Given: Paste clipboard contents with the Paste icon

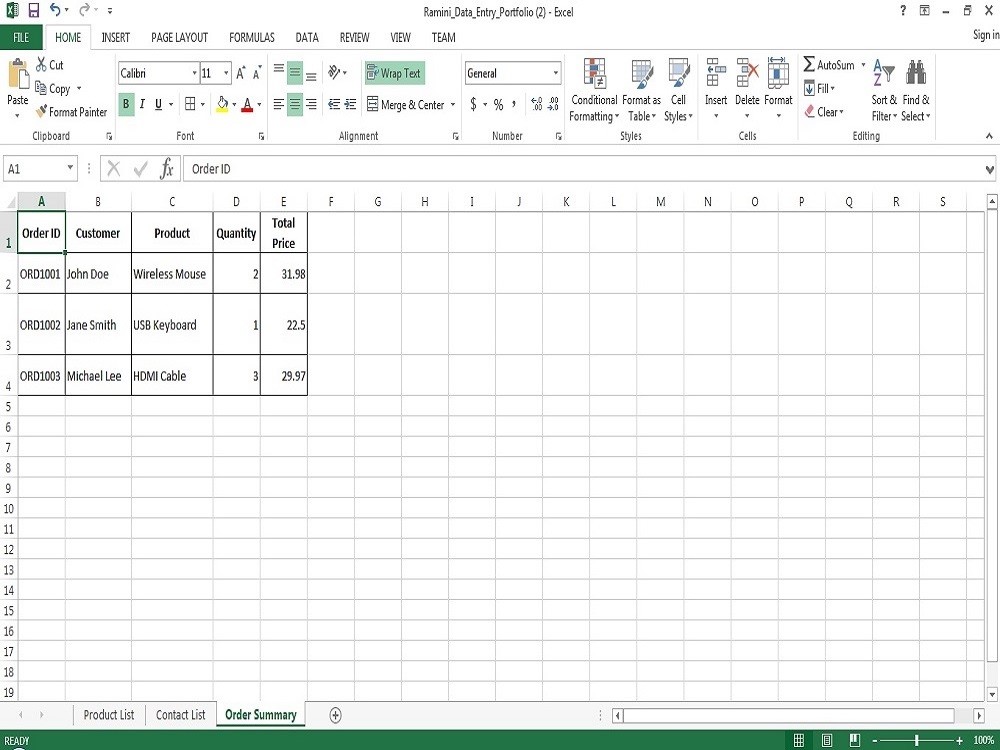Looking at the screenshot, I should [x=18, y=74].
